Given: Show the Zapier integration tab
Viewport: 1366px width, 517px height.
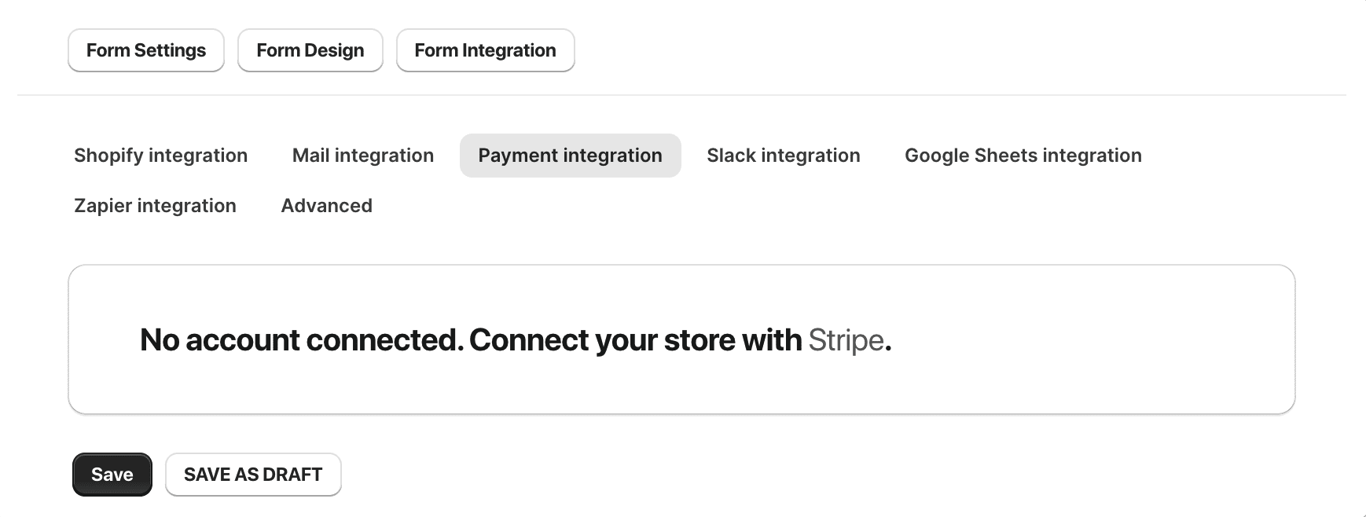Looking at the screenshot, I should click(155, 205).
